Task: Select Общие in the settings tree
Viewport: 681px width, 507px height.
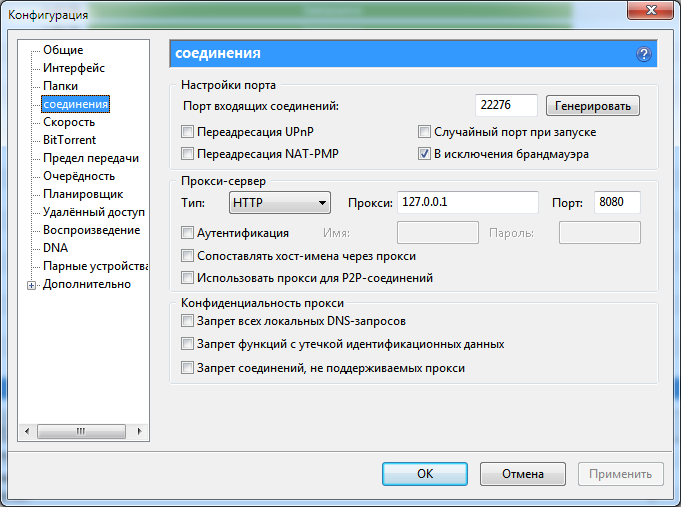Action: coord(63,50)
